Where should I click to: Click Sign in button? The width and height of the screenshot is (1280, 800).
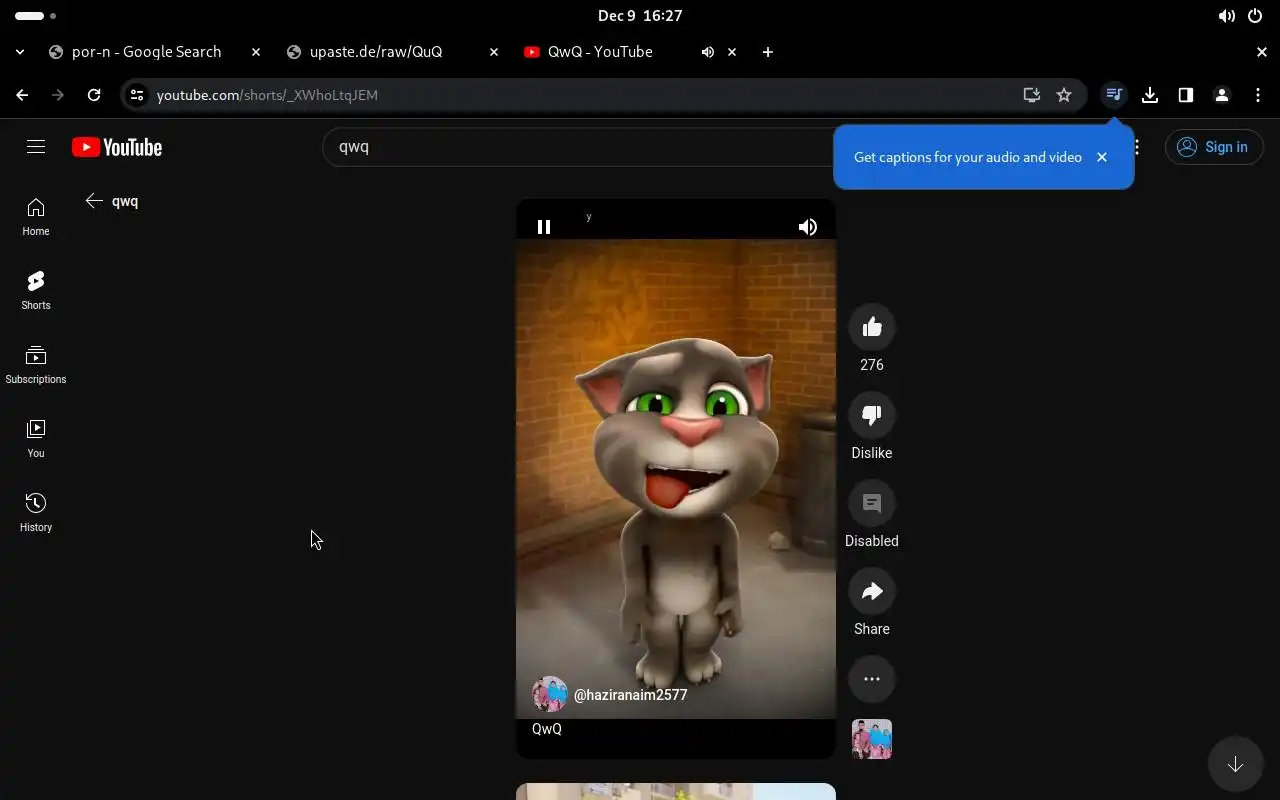pos(1214,147)
